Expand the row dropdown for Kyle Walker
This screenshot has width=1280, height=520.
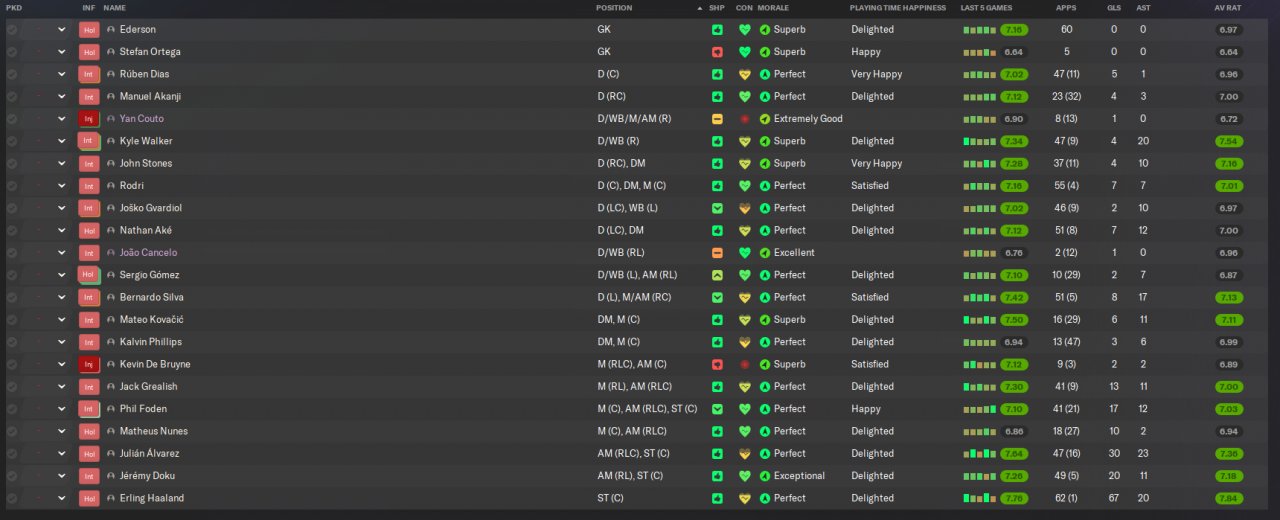click(62, 141)
